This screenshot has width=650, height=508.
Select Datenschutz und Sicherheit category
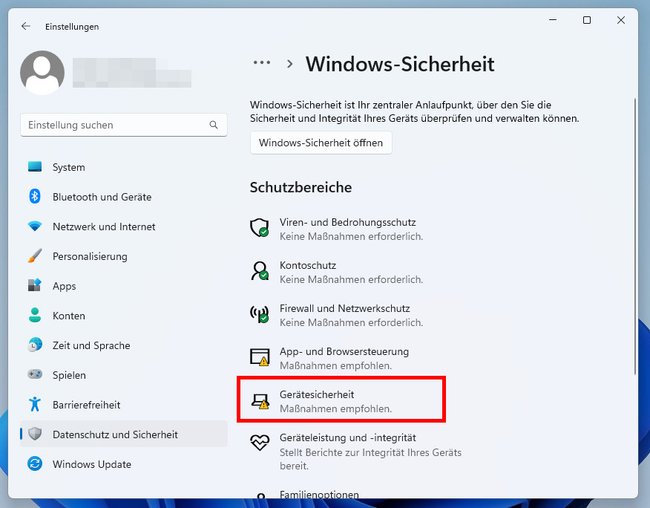pos(124,434)
